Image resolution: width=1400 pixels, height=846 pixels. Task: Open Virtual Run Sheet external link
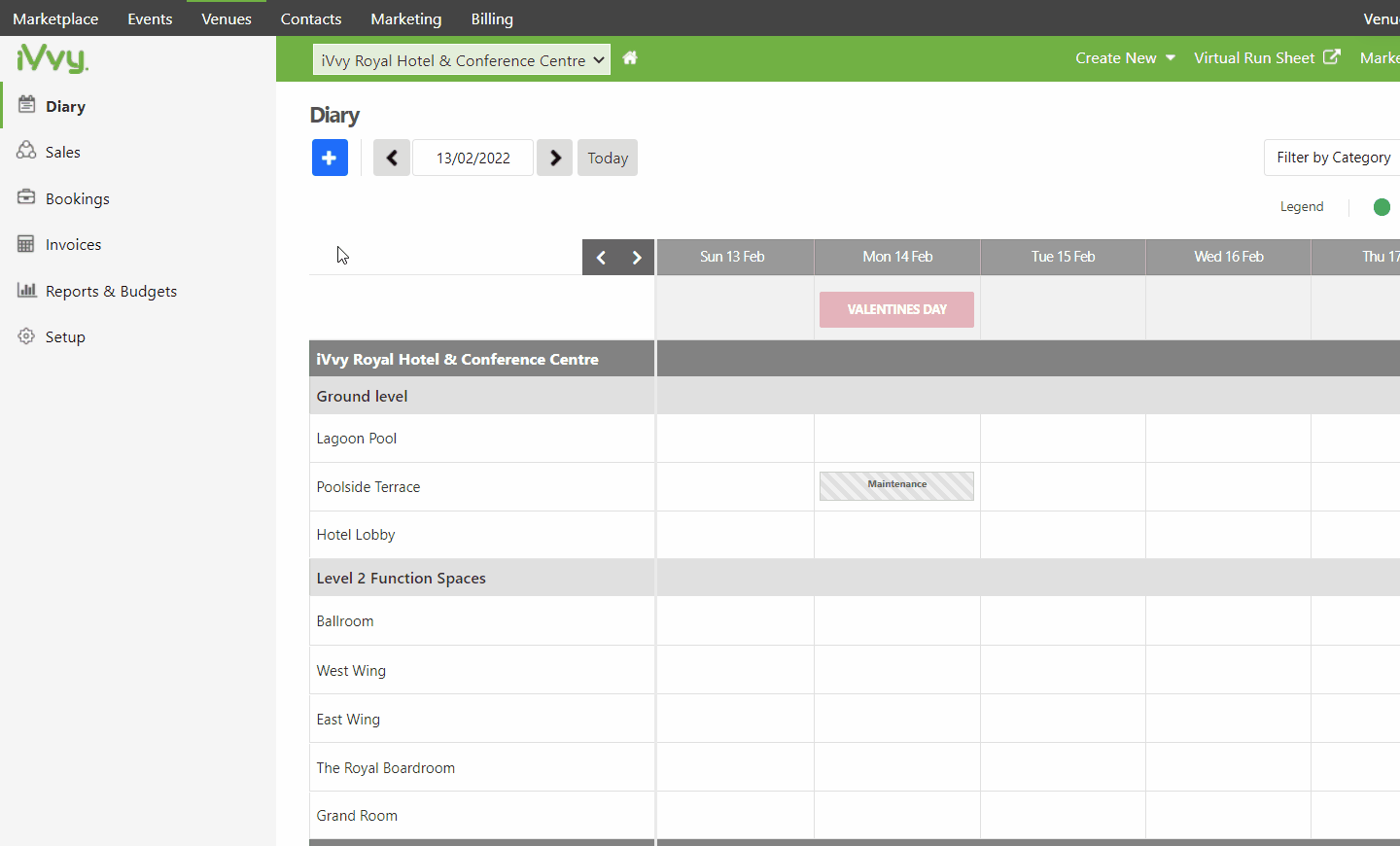[x=1267, y=58]
